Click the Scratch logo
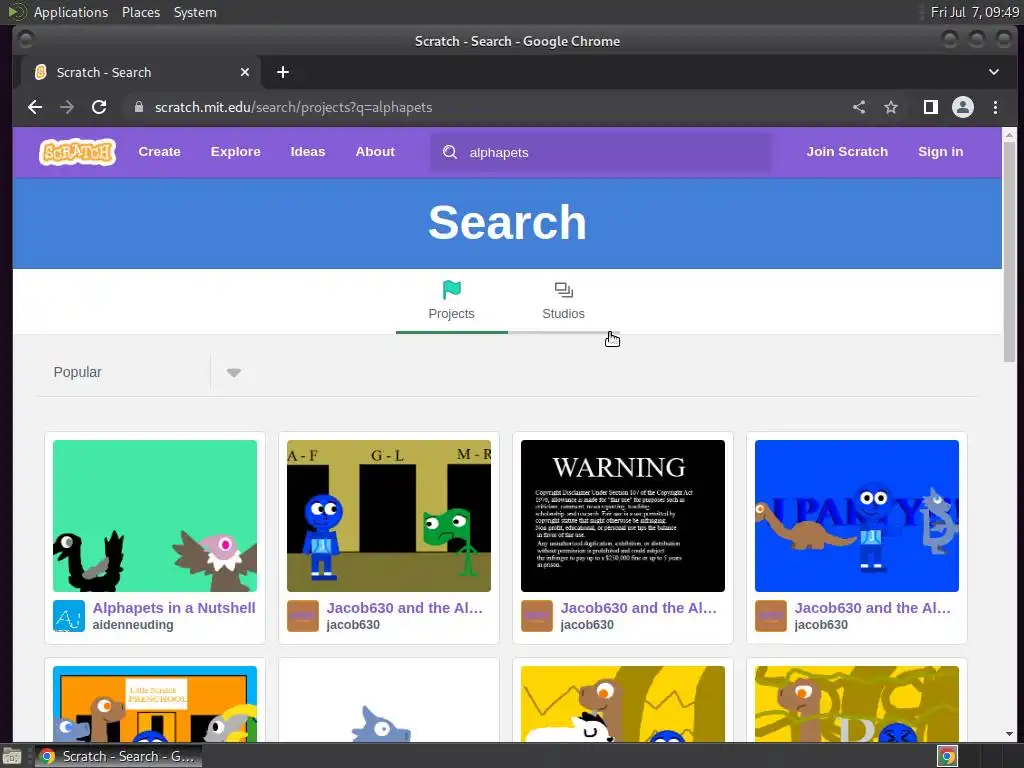This screenshot has height=768, width=1024. pyautogui.click(x=77, y=152)
